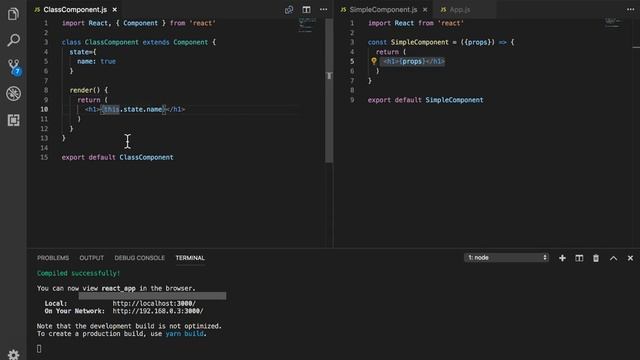Click 'render() {' on line 8

pos(89,90)
